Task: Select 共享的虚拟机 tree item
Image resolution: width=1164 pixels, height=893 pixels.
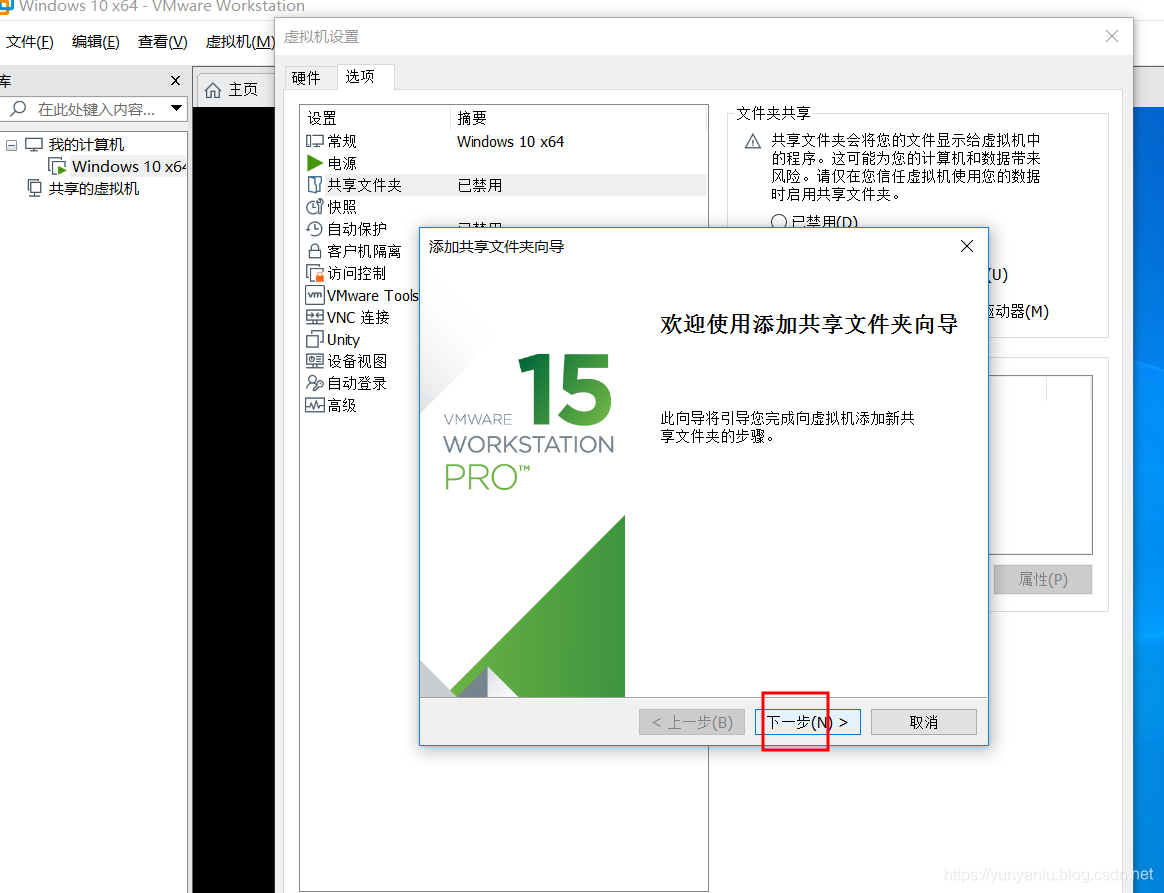Action: (x=94, y=189)
